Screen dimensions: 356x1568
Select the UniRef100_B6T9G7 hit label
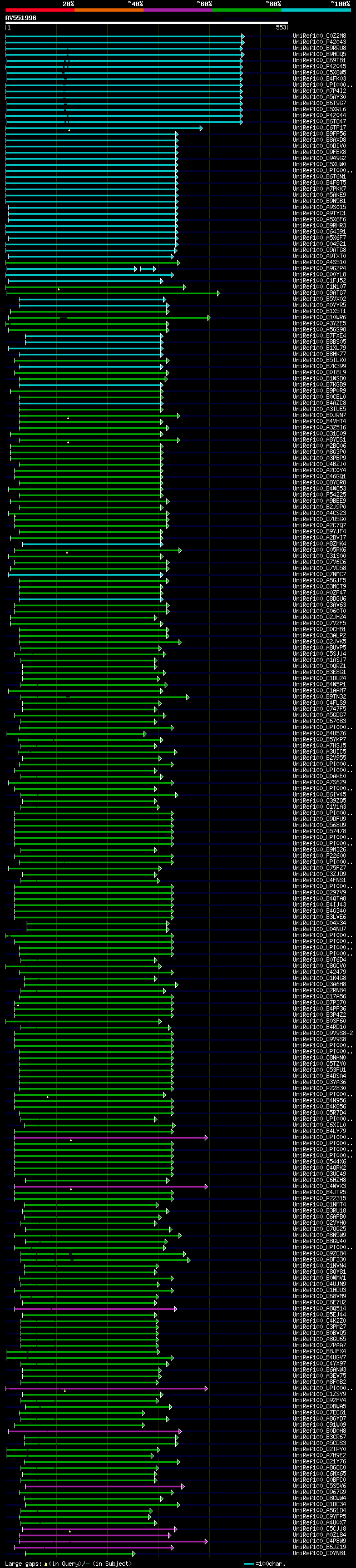coord(319,103)
